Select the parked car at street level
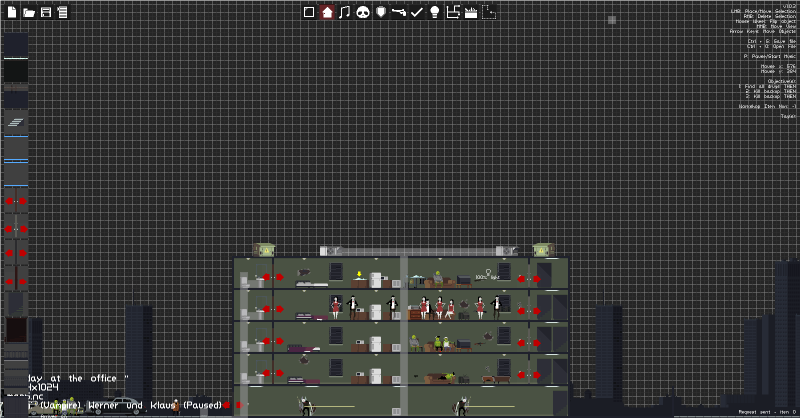800x418 pixels. (x=115, y=406)
